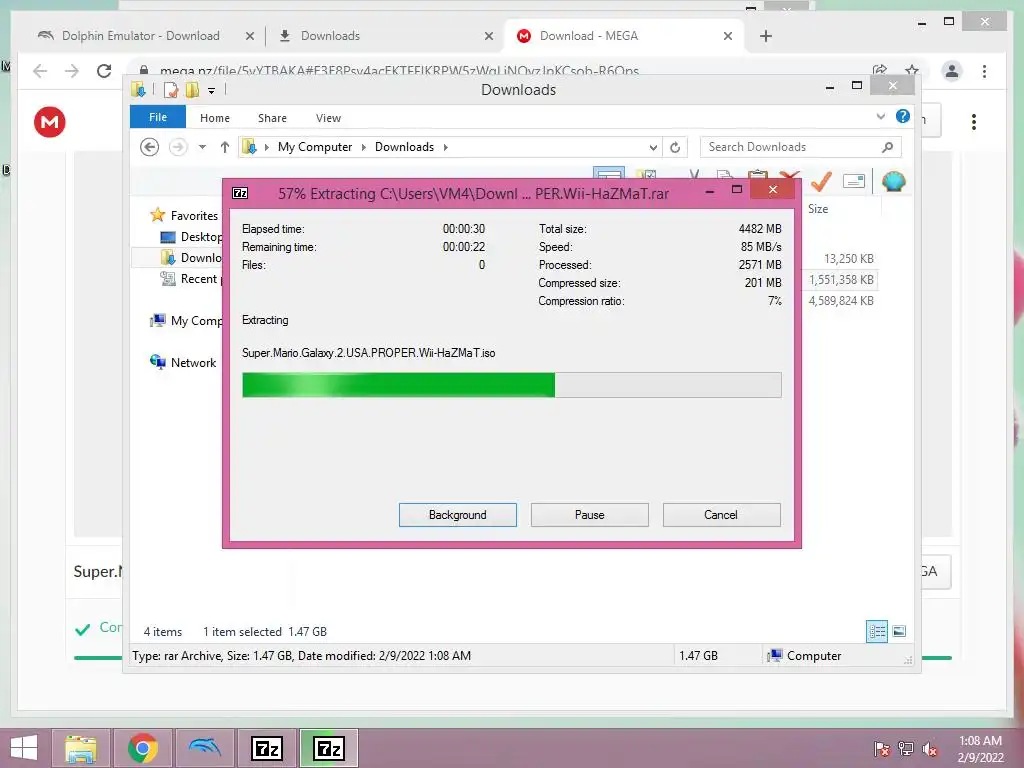Click the extraction progress bar

tap(511, 385)
